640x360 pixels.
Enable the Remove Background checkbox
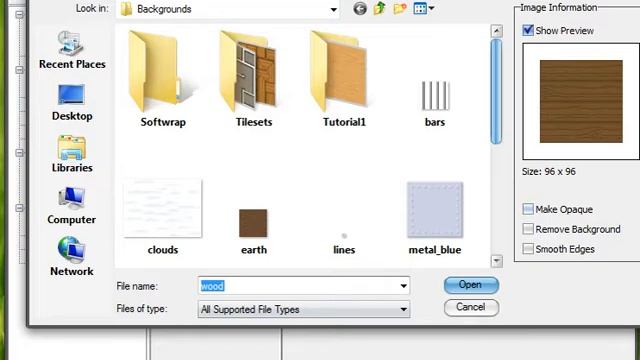pos(528,229)
